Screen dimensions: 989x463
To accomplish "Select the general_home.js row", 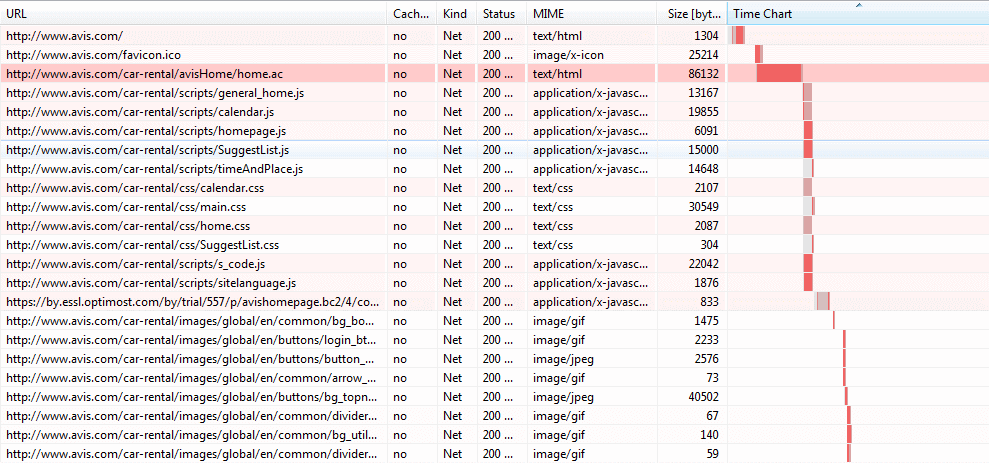I will 494,93.
